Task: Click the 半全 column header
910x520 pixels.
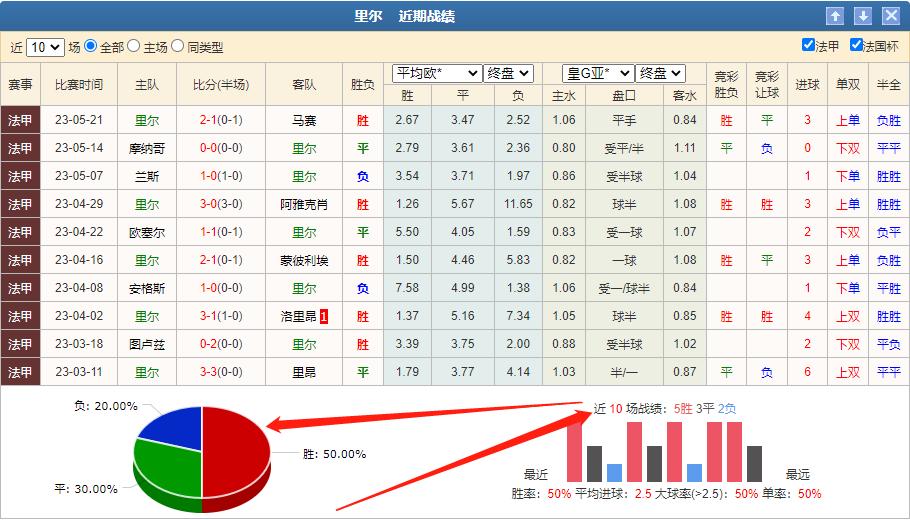Action: pos(889,85)
